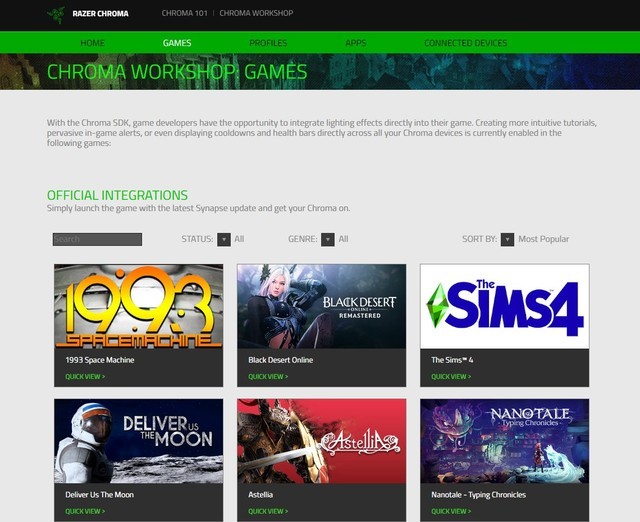Open the Sort By dropdown arrow
Screen dimensions: 640x522
point(507,240)
